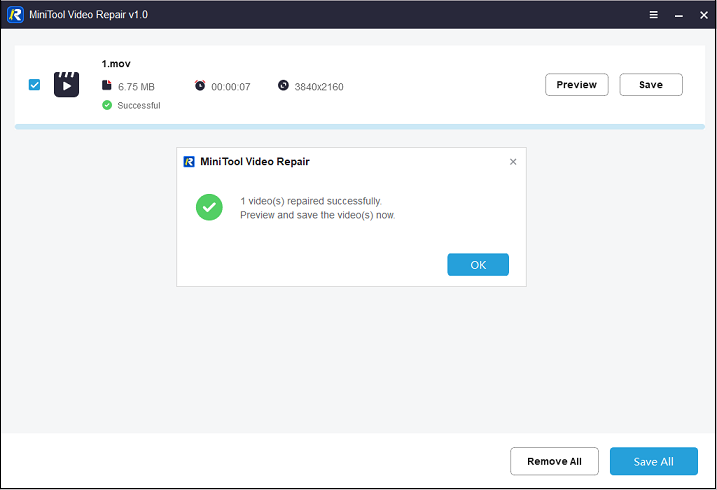The height and width of the screenshot is (490, 717).
Task: Click the clock icon beside 00:00:07
Action: (200, 85)
